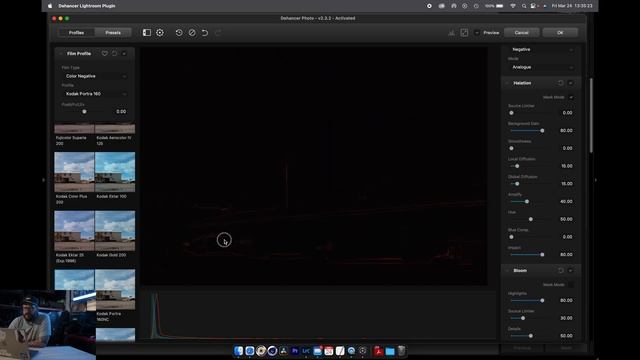Open Adobe Acrobat from the Dock
The image size is (640, 360).
(x=378, y=351)
